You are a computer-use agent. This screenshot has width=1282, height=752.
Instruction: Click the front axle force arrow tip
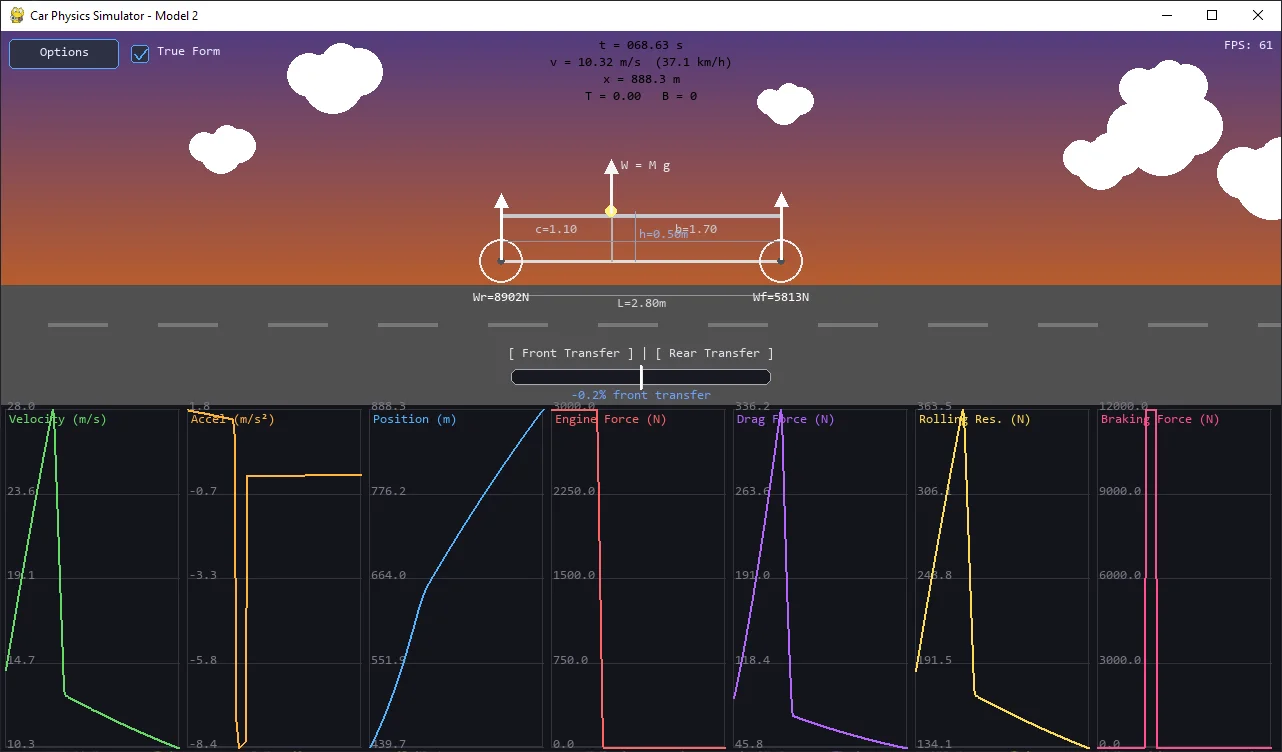pyautogui.click(x=781, y=201)
